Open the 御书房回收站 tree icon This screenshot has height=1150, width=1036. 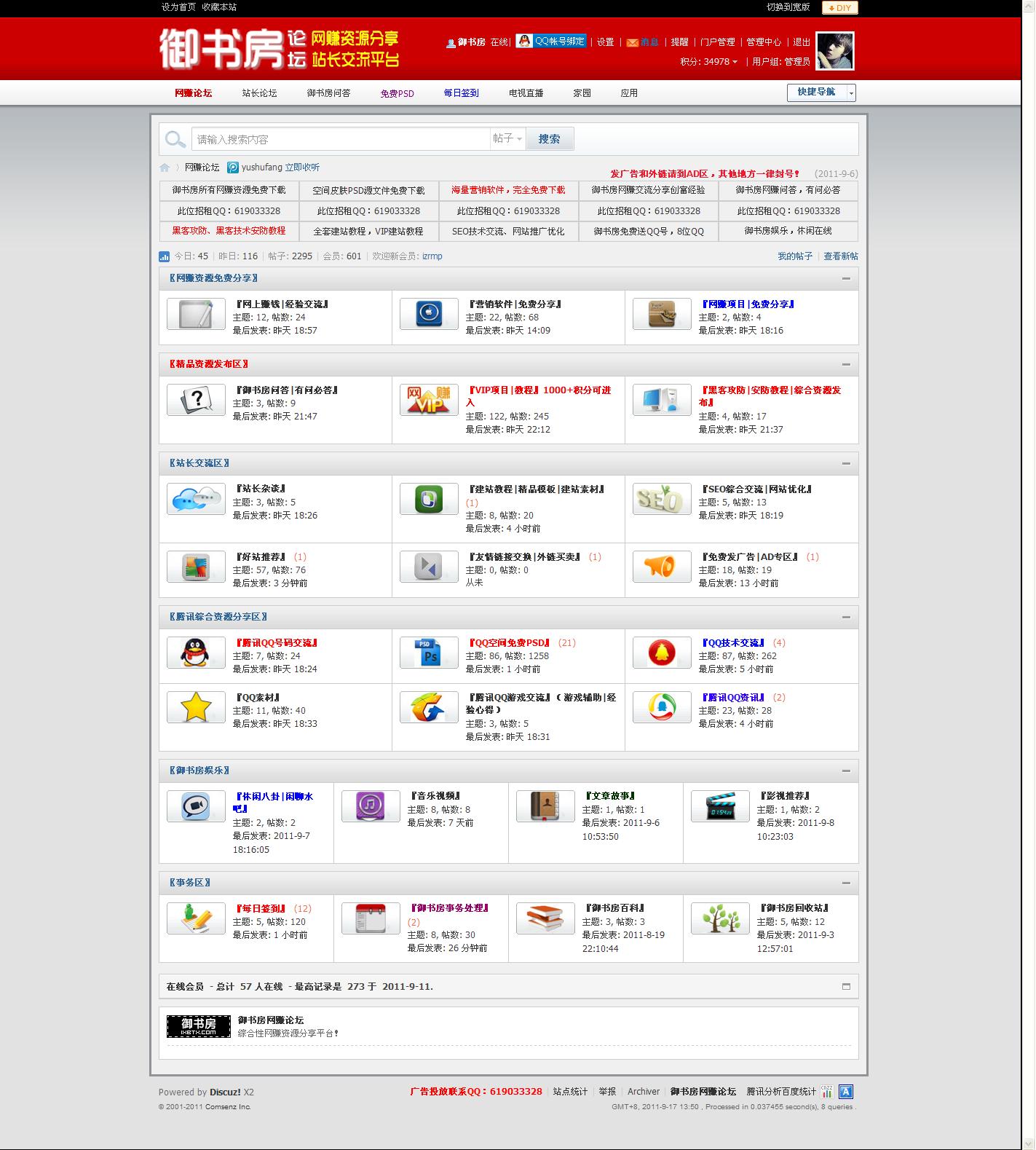[x=720, y=918]
